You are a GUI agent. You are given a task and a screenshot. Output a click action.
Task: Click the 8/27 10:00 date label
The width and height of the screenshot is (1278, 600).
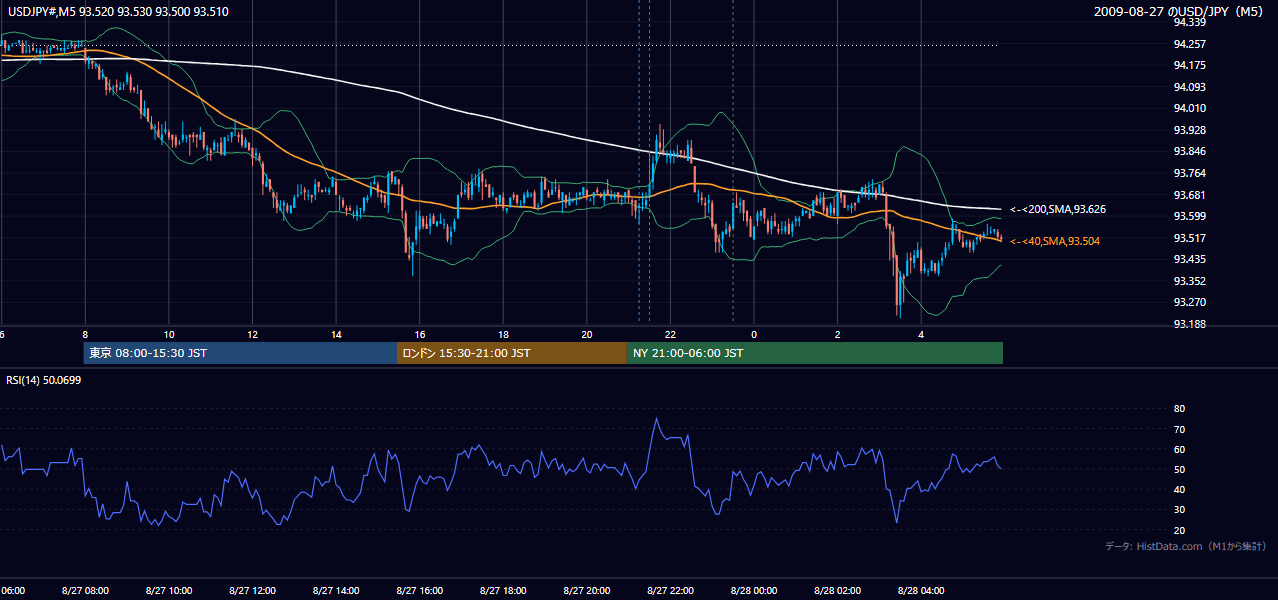pyautogui.click(x=168, y=590)
